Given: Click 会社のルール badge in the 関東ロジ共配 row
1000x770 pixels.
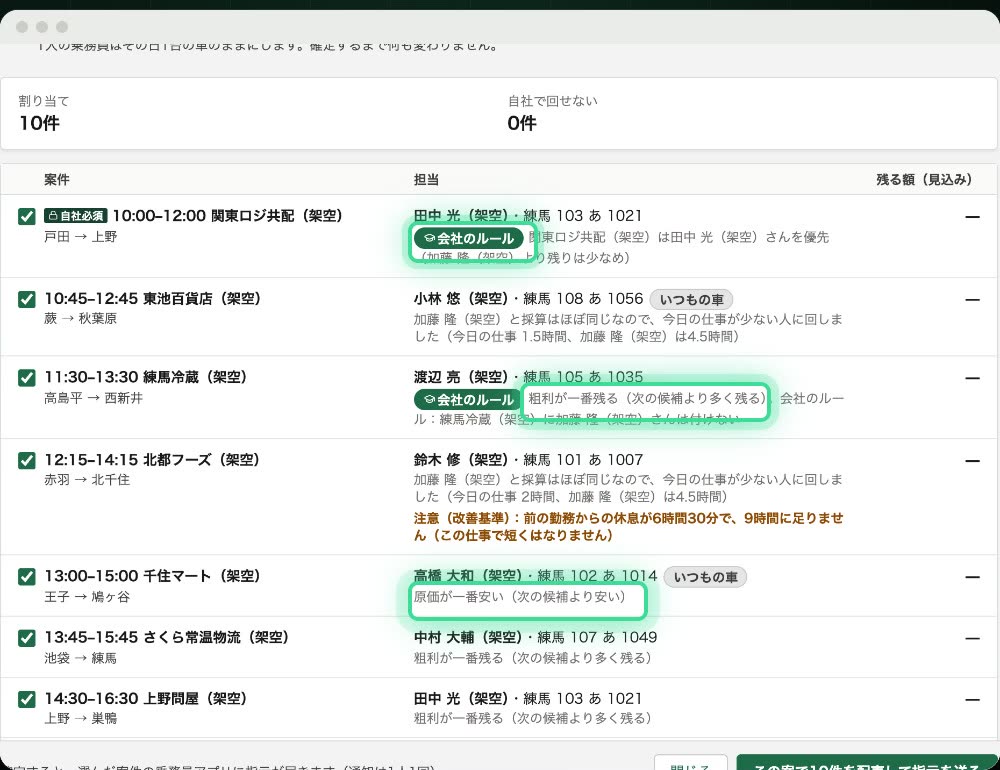Looking at the screenshot, I should pyautogui.click(x=469, y=239).
